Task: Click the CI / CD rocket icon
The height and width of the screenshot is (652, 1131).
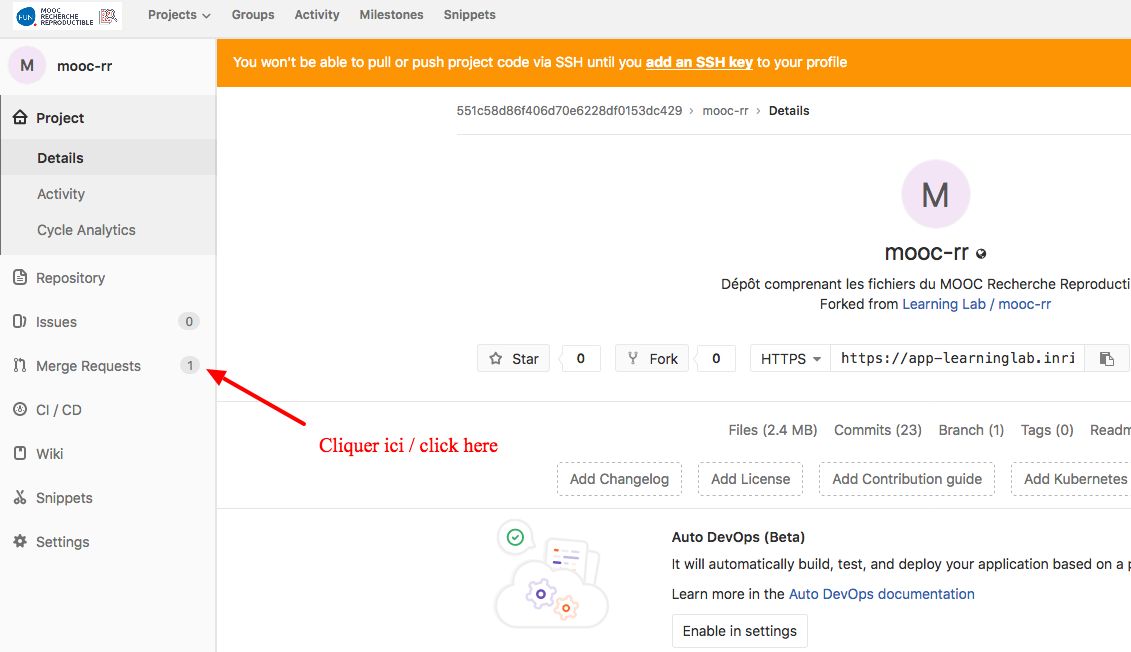Action: click(19, 410)
